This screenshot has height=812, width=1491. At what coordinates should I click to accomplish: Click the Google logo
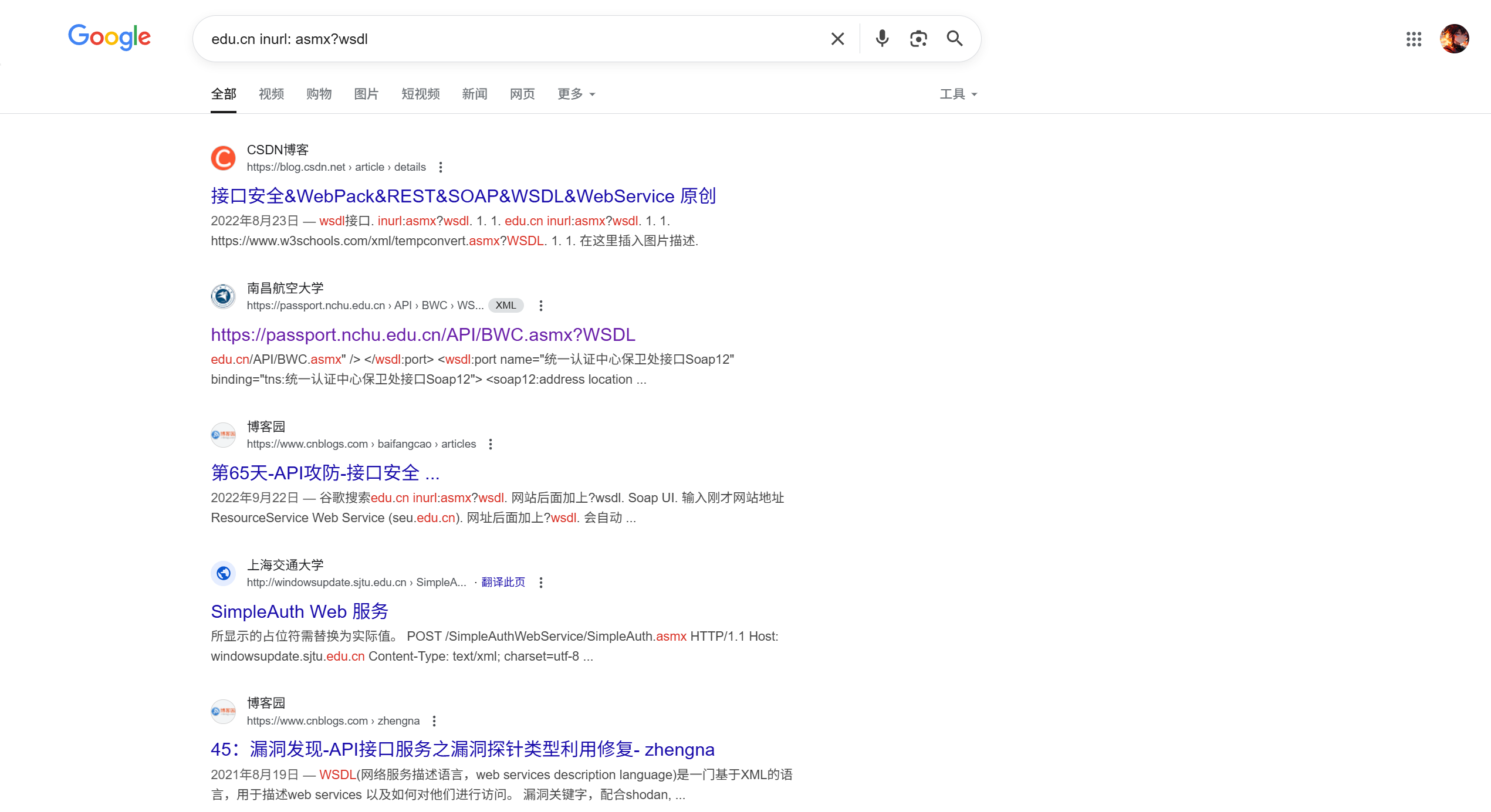click(x=109, y=37)
